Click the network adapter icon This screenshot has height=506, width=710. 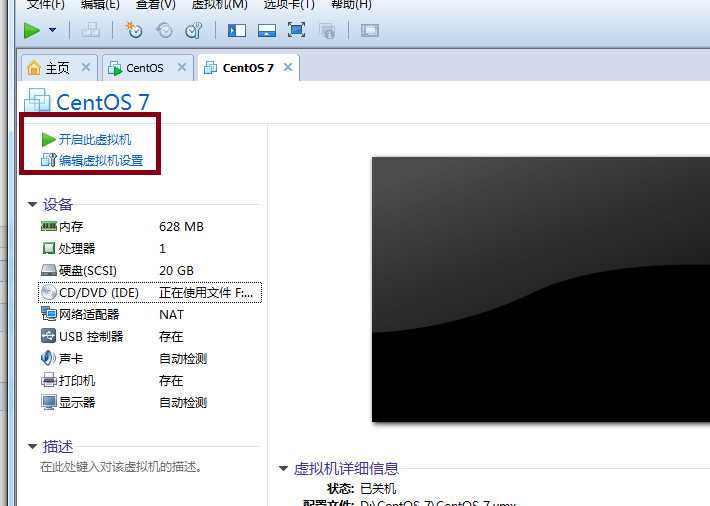pyautogui.click(x=48, y=313)
